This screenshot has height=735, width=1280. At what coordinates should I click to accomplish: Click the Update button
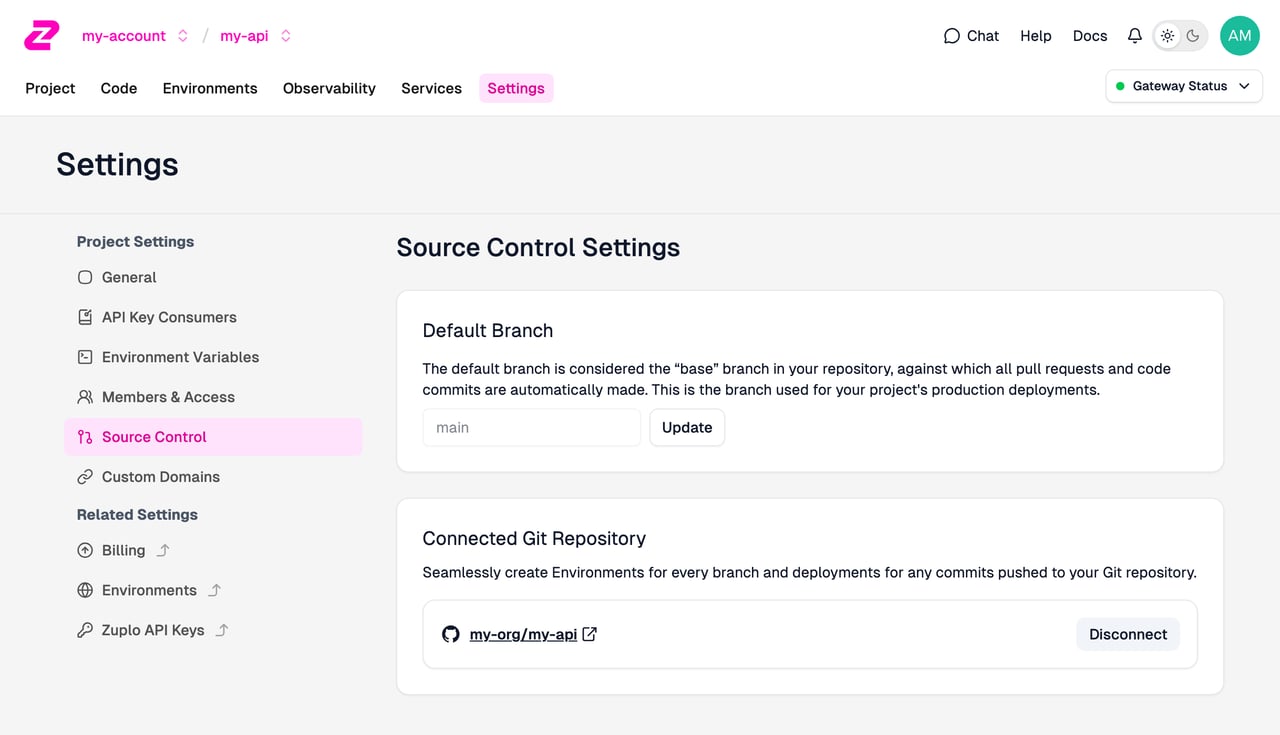pos(687,427)
